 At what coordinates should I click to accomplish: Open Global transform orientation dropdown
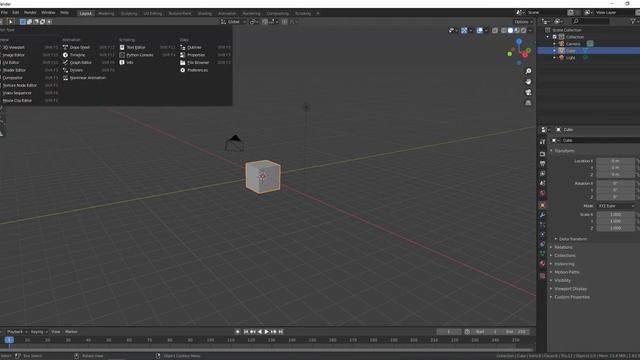(x=233, y=22)
